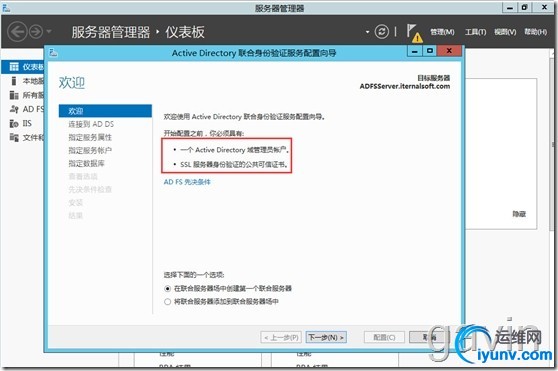Screen dimensions: 558x371
Task: Click the forward navigation arrow in Server Manager
Action: 36,32
